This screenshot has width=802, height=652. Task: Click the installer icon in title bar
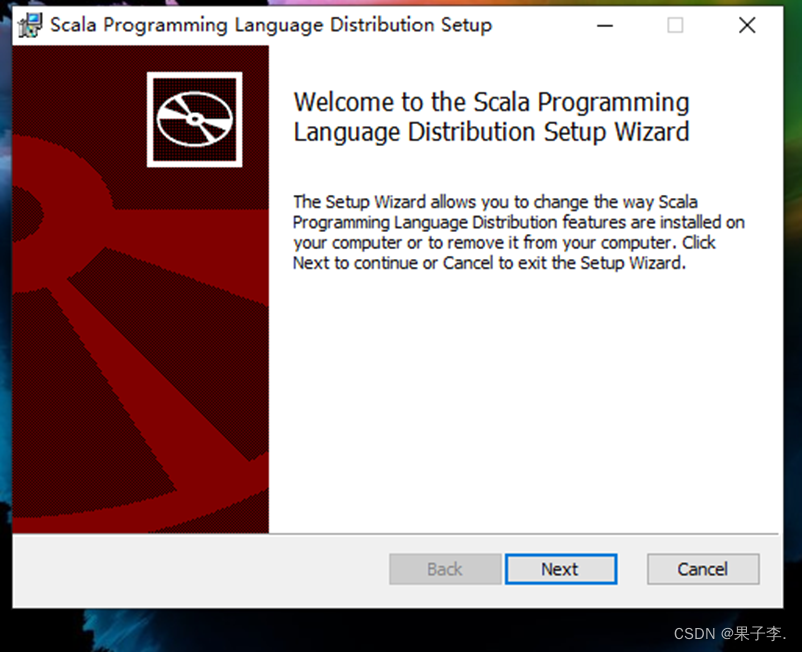[x=30, y=25]
